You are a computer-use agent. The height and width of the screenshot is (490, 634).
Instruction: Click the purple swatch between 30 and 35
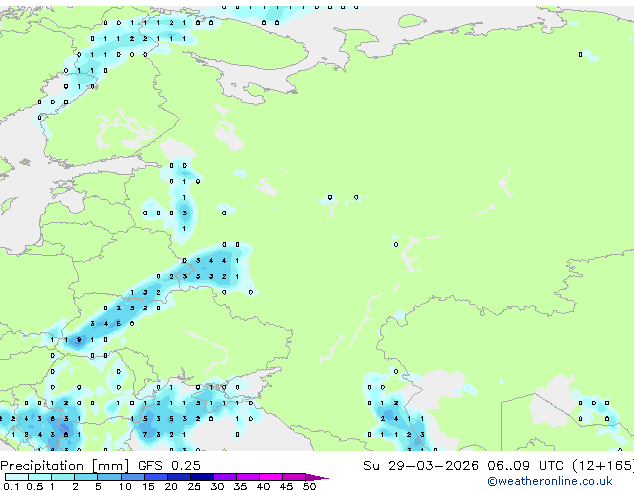[224, 477]
